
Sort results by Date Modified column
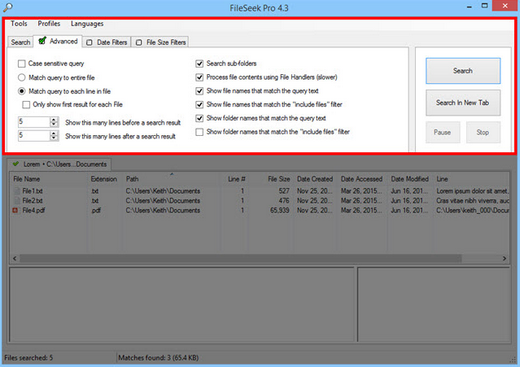(411, 179)
